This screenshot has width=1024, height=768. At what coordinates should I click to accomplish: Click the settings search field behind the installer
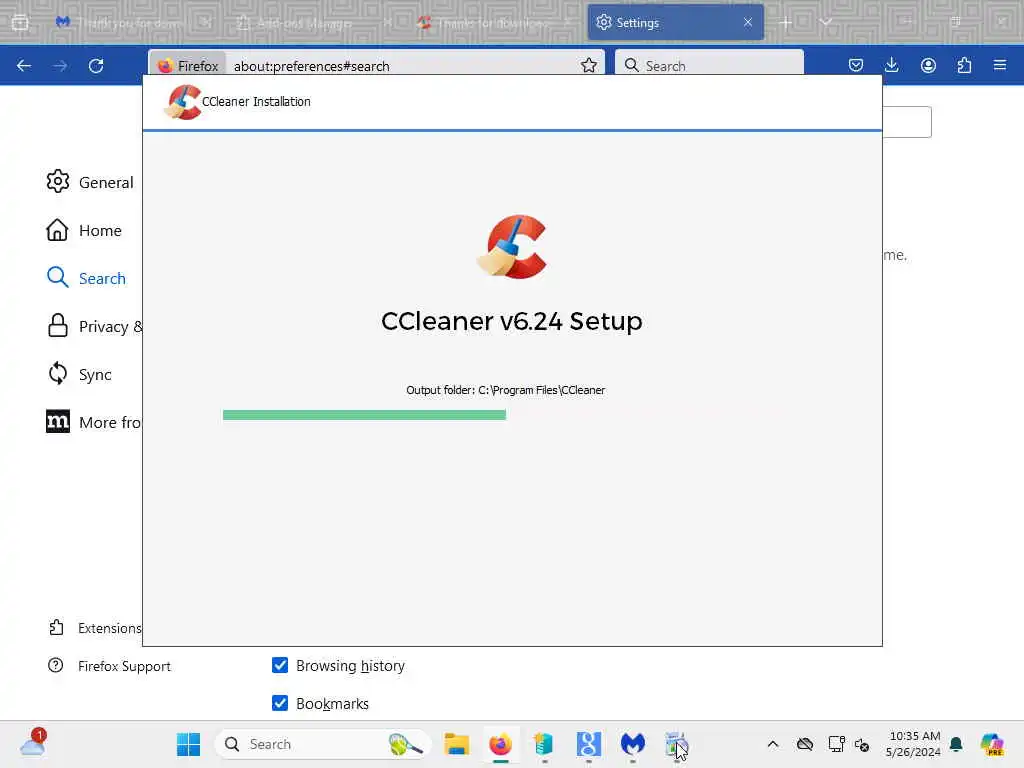coord(907,122)
